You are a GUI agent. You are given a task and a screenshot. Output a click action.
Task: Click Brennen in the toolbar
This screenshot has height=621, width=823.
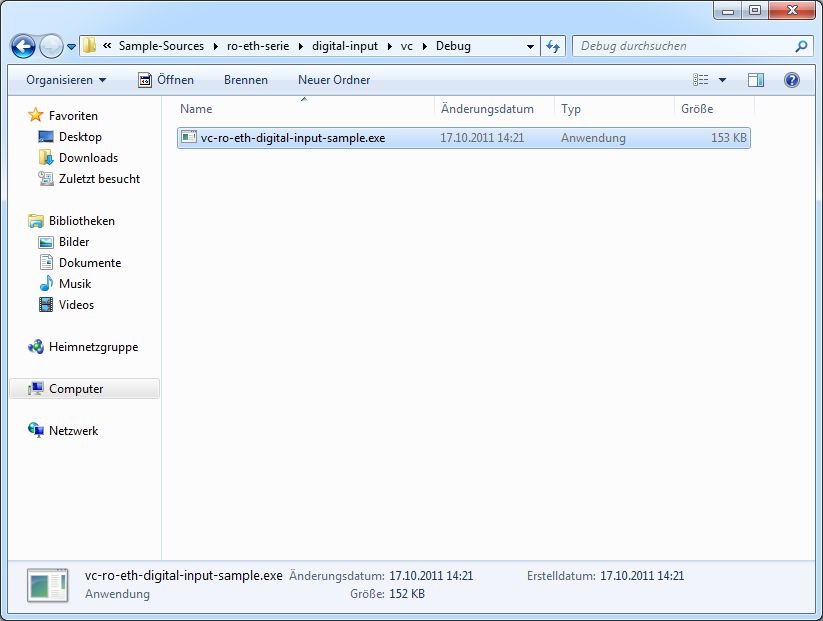pyautogui.click(x=245, y=80)
